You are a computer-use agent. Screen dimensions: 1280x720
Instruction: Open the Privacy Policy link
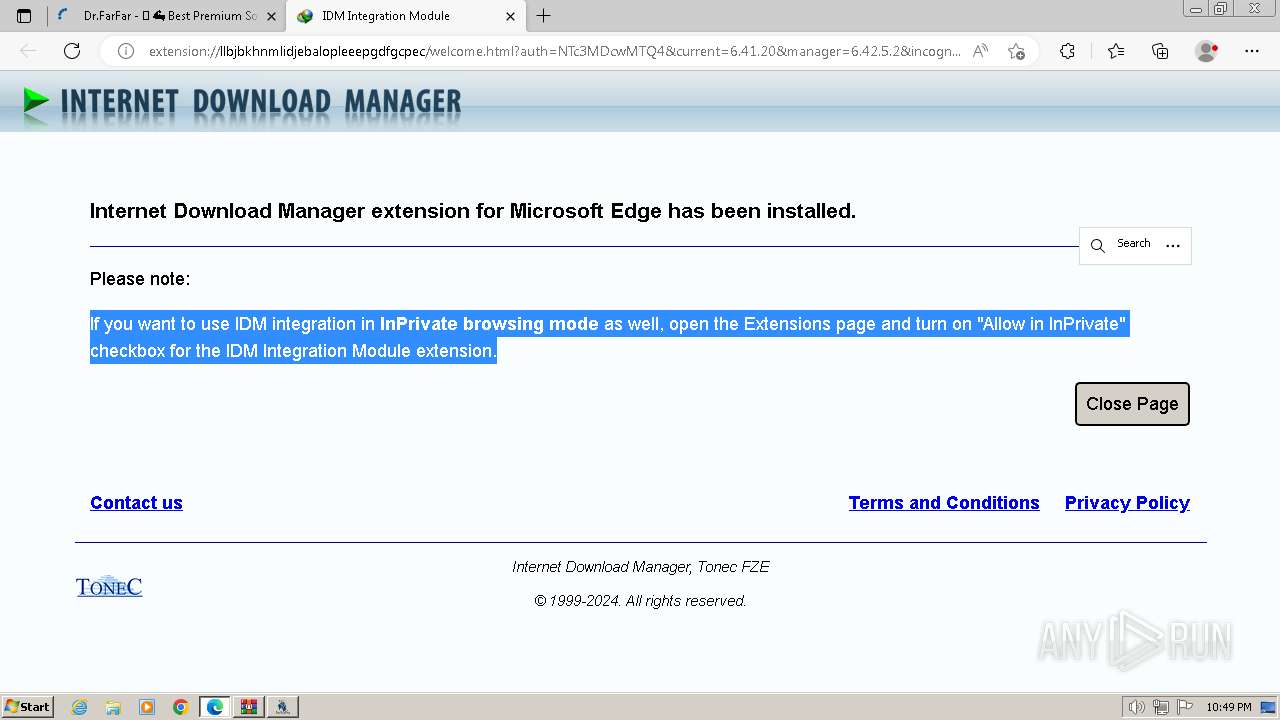[1127, 503]
